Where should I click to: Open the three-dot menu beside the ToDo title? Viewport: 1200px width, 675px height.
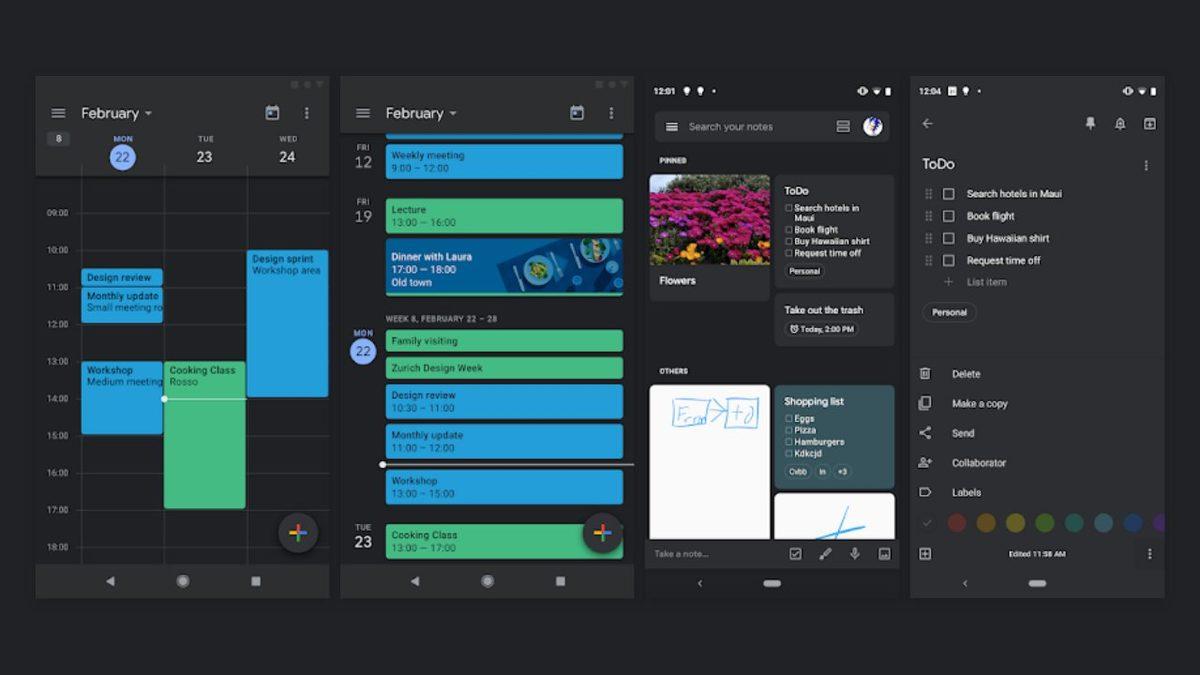click(1146, 166)
